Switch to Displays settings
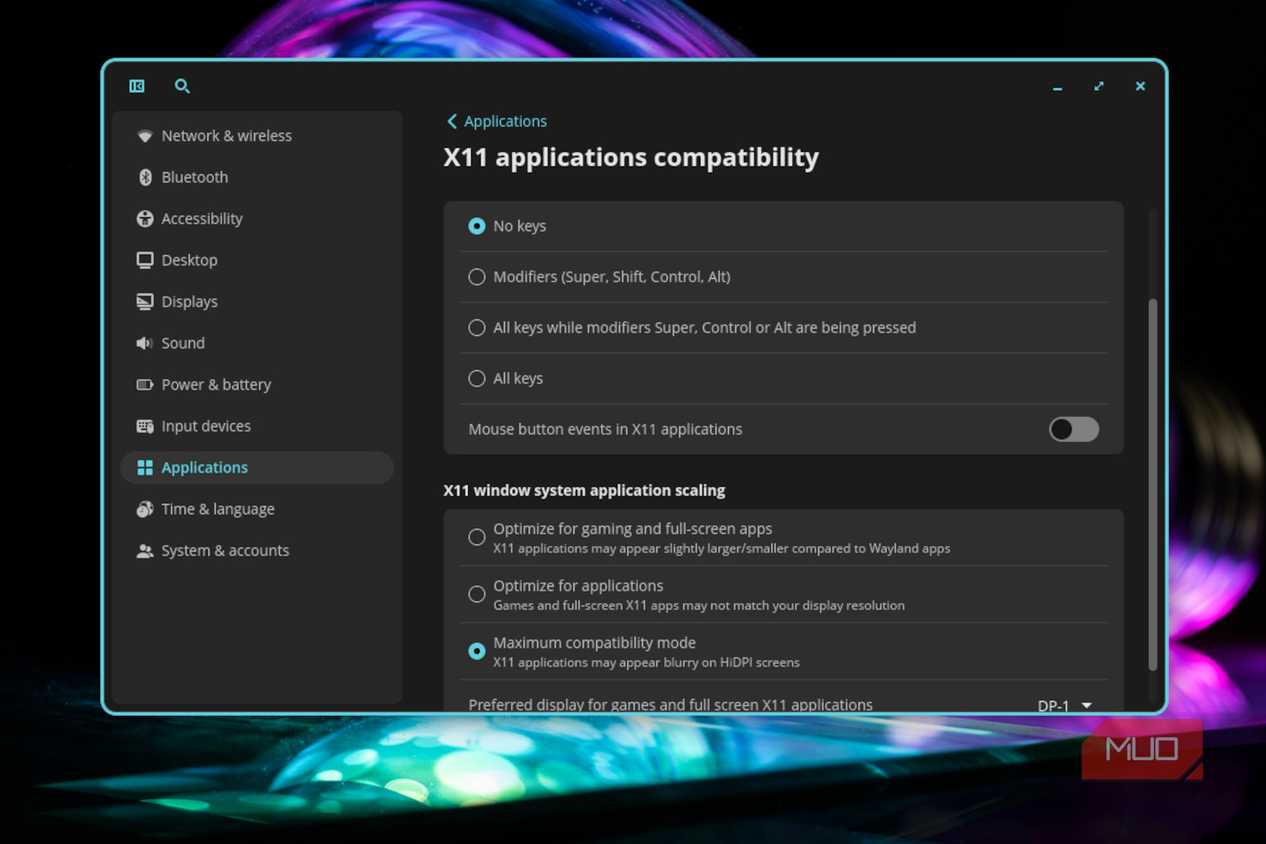This screenshot has width=1266, height=844. click(257, 302)
